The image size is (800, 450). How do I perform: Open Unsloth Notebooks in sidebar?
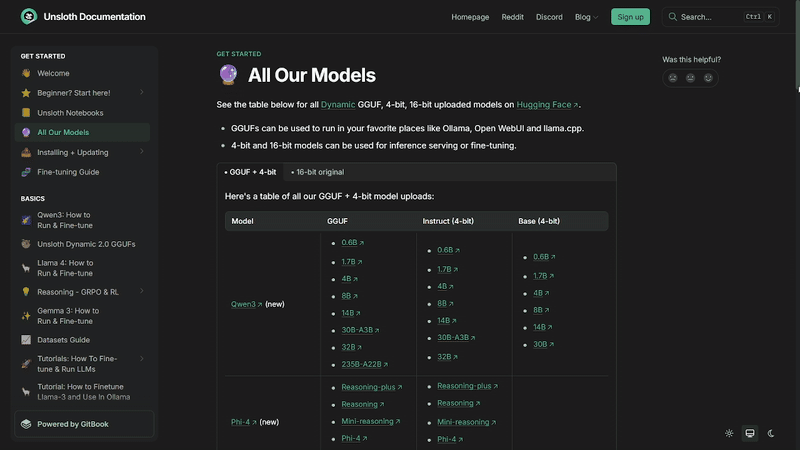pyautogui.click(x=82, y=113)
